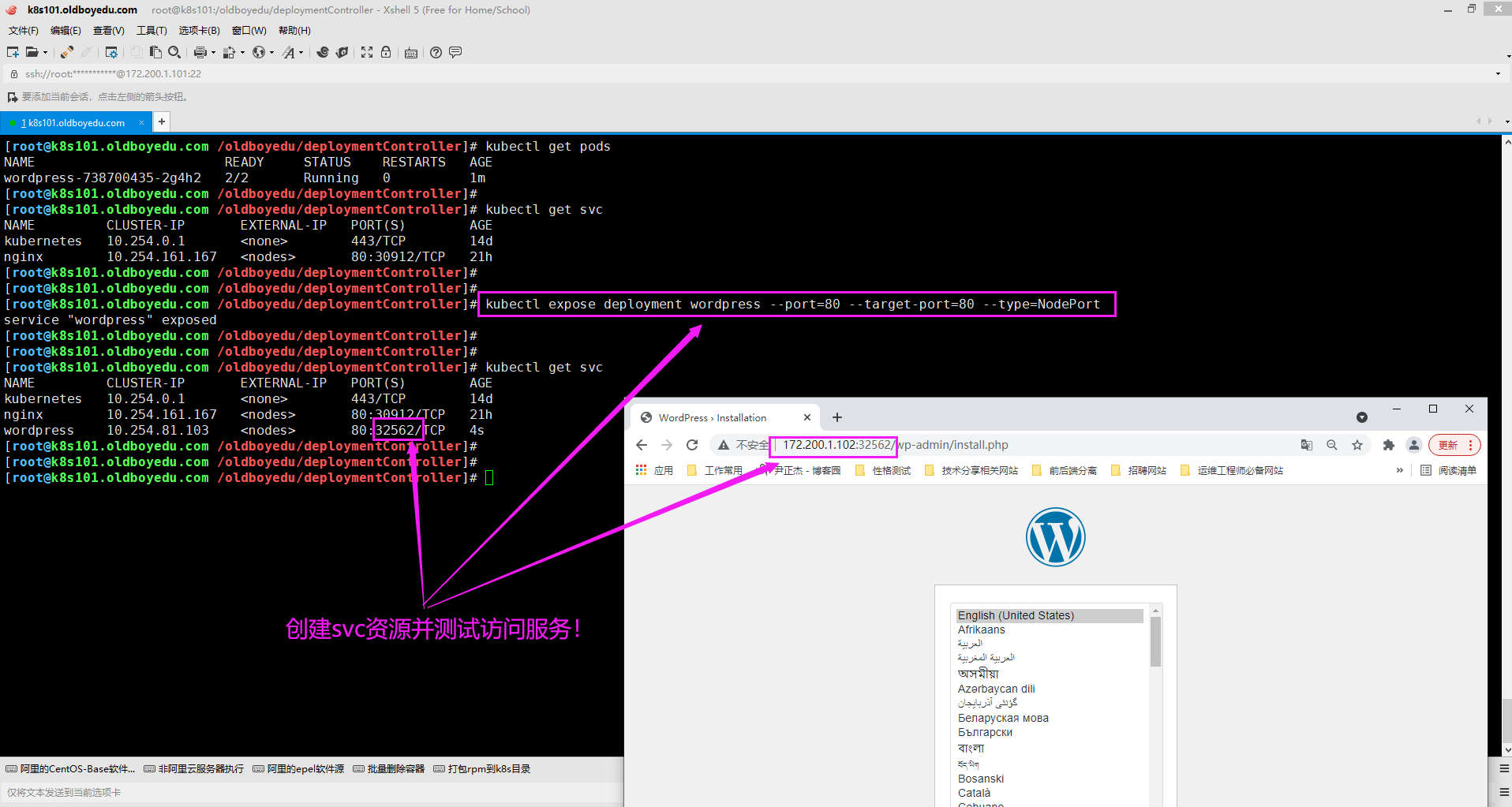
Task: Open Chrome extensions puzzle icon
Action: pyautogui.click(x=1389, y=445)
